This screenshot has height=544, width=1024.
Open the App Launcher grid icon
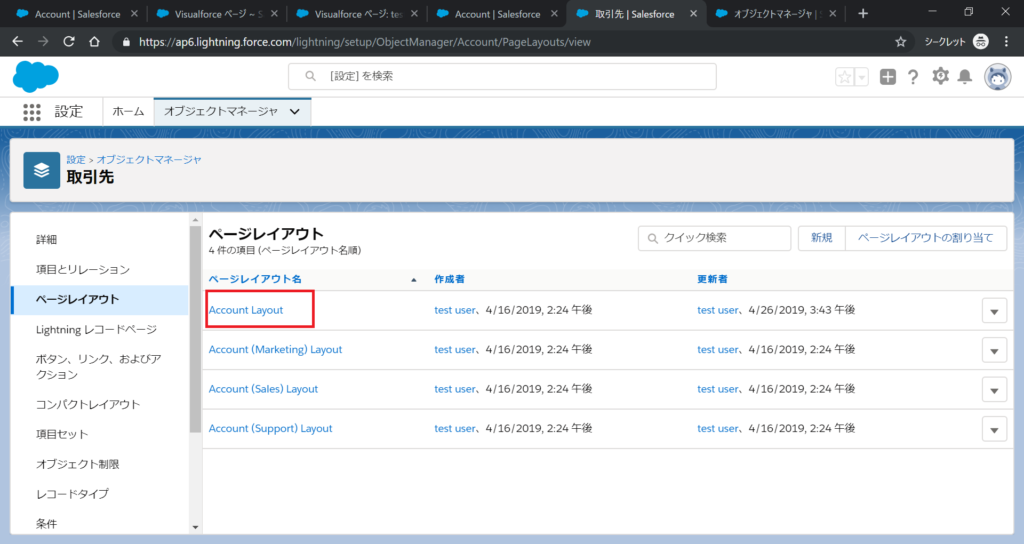32,112
